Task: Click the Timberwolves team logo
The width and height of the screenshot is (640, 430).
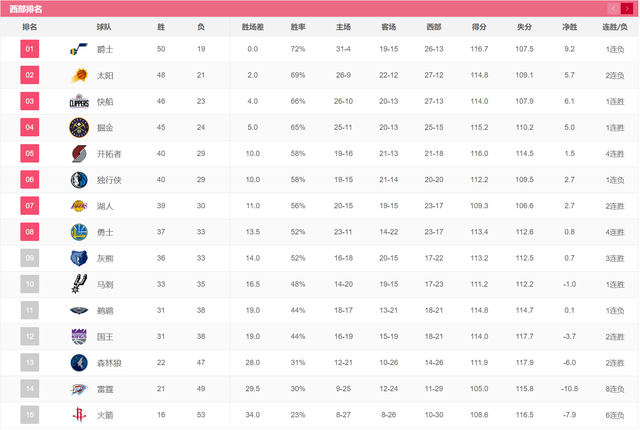Action: click(x=79, y=363)
